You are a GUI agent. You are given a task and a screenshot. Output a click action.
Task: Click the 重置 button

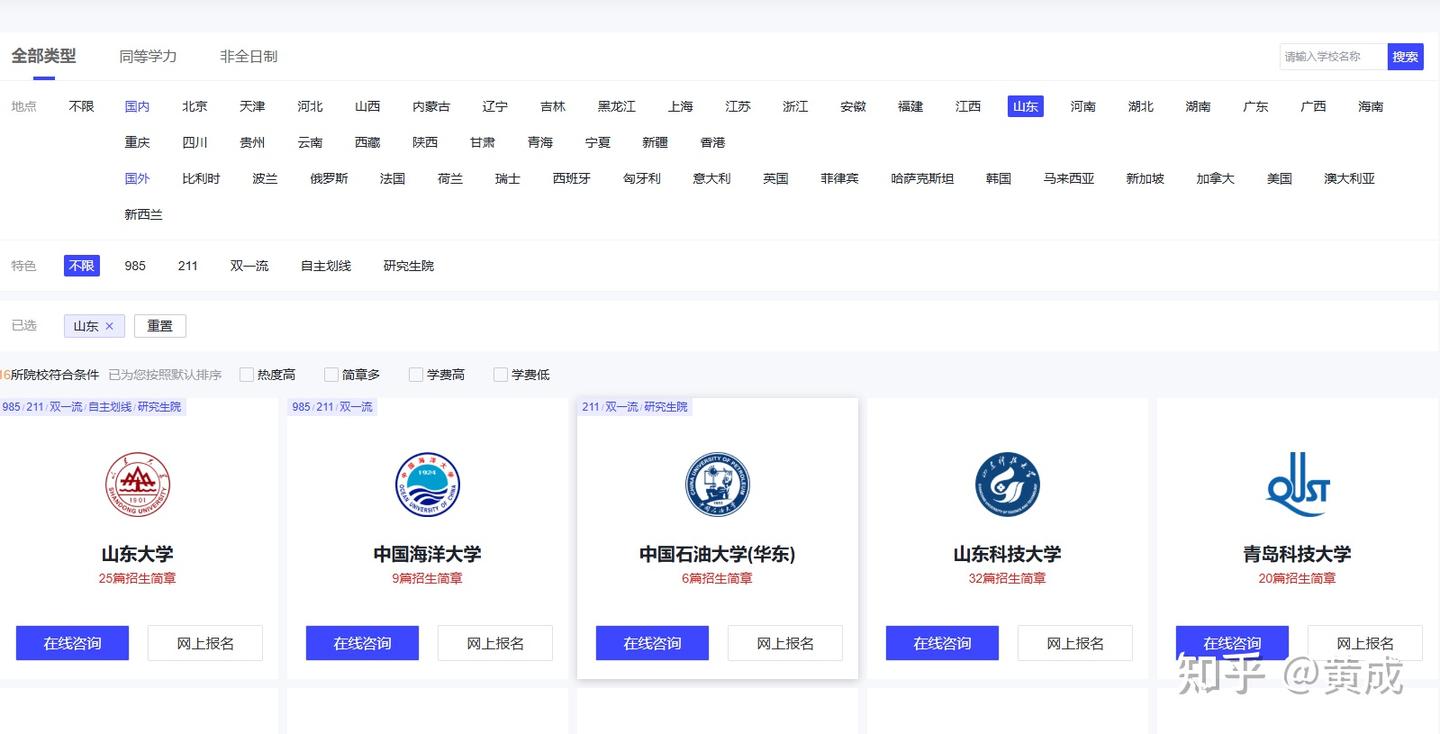tap(160, 326)
